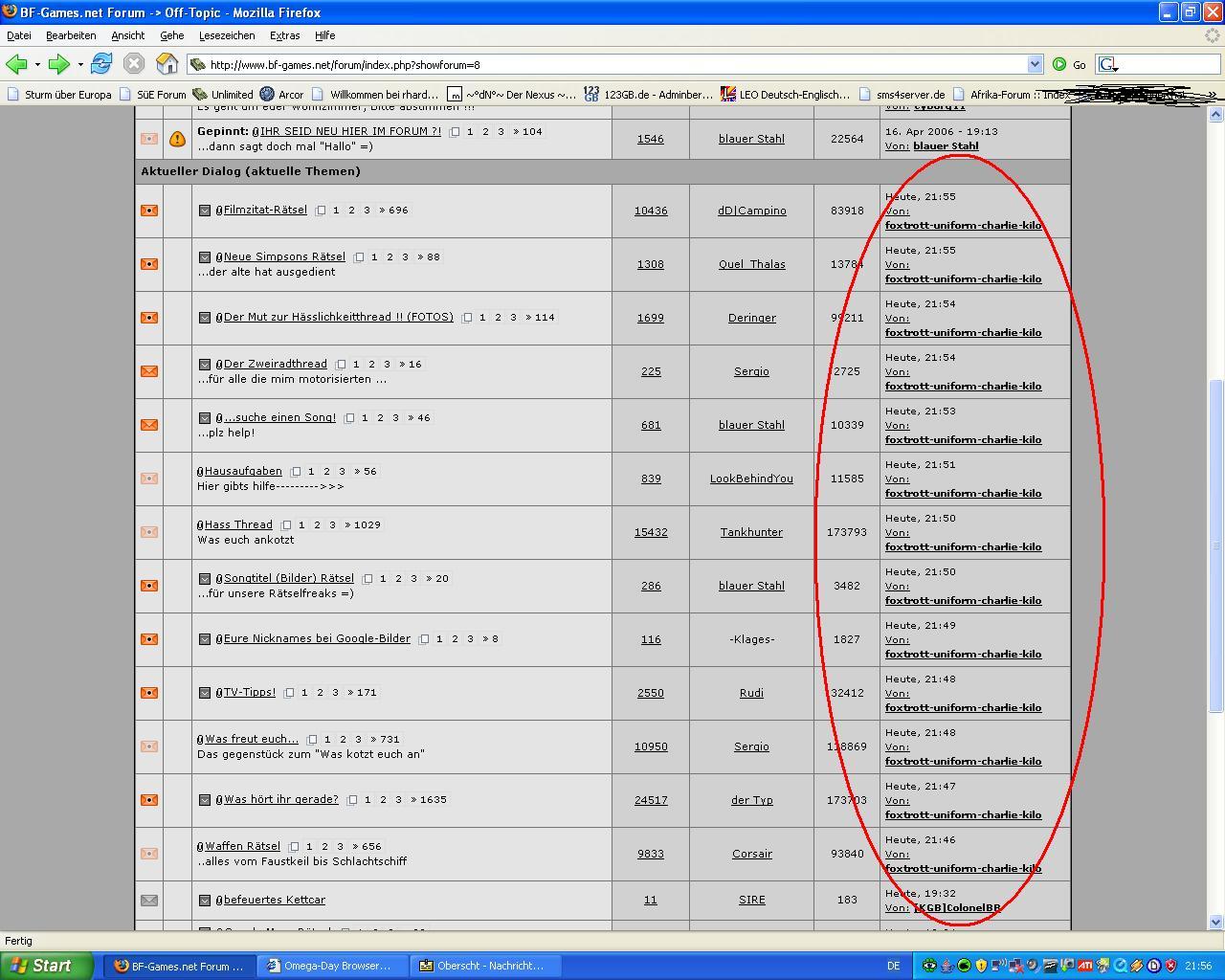Click the pinned warning icon of the Gepinnt topic
The height and width of the screenshot is (980, 1225).
coord(177,139)
